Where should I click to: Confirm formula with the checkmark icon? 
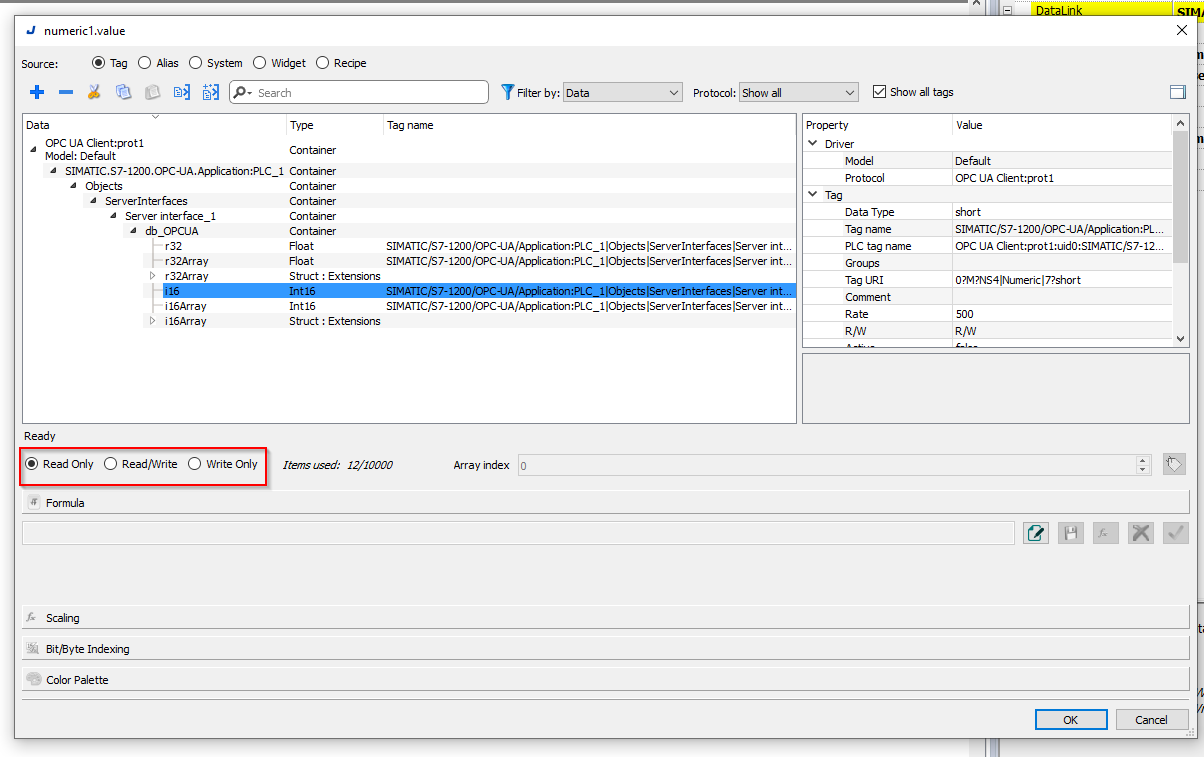click(x=1176, y=533)
